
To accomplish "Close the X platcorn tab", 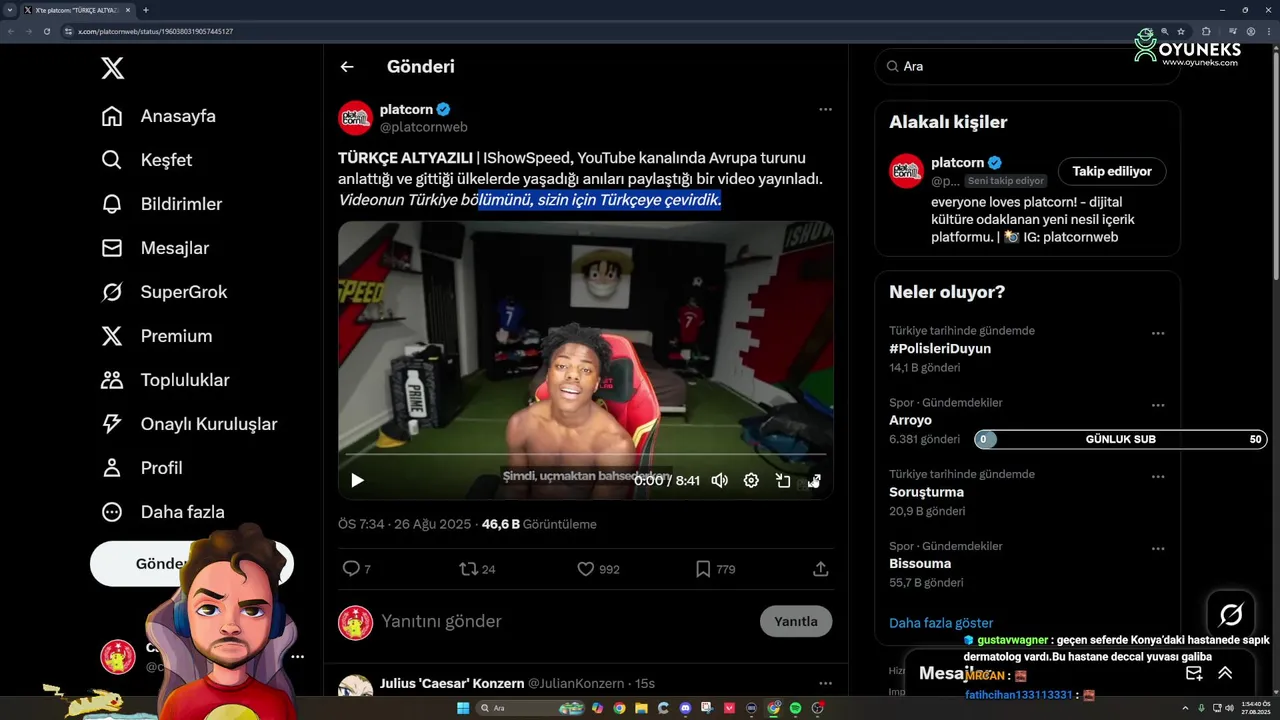I will [128, 10].
